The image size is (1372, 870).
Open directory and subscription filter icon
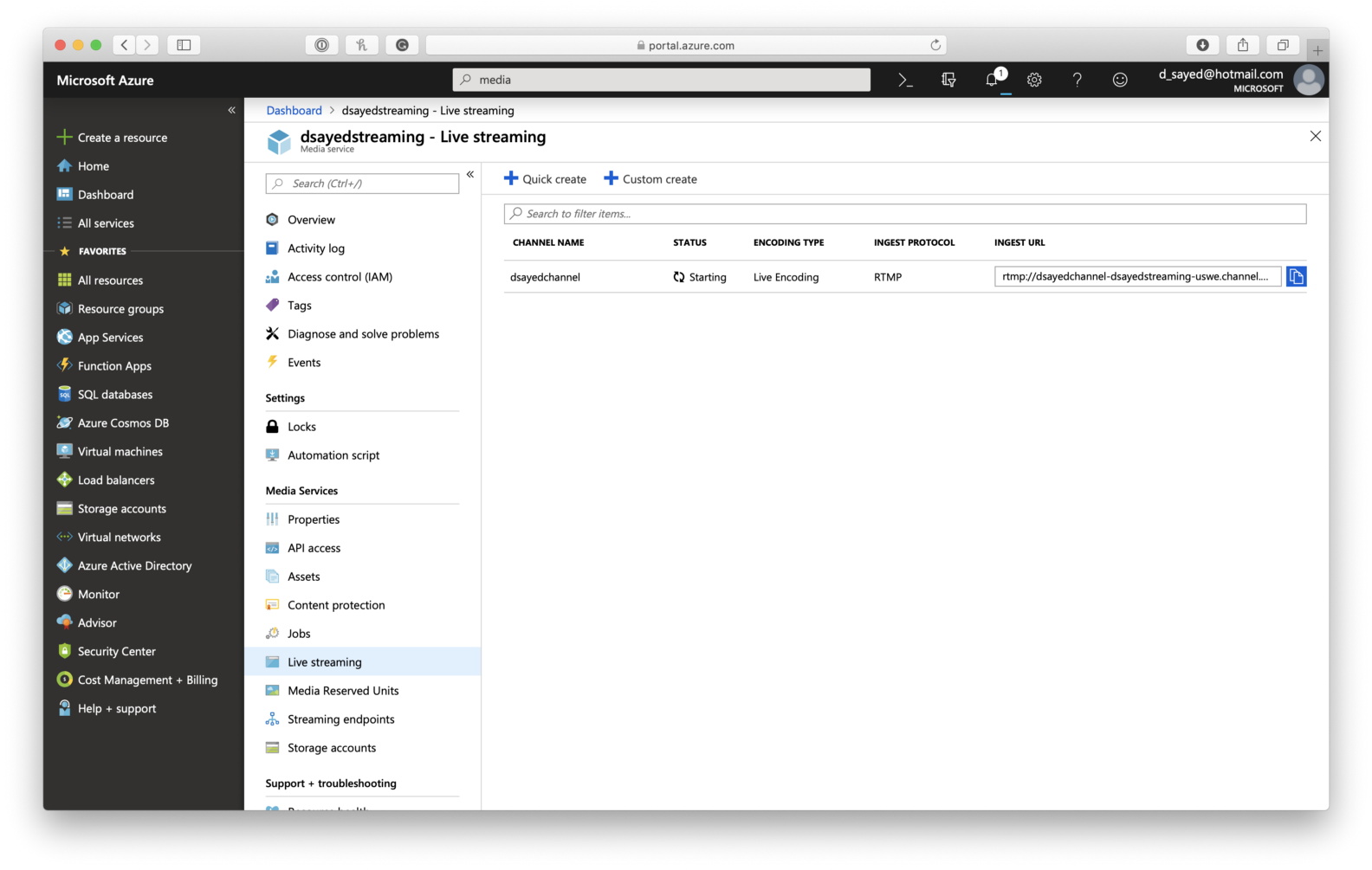[948, 80]
